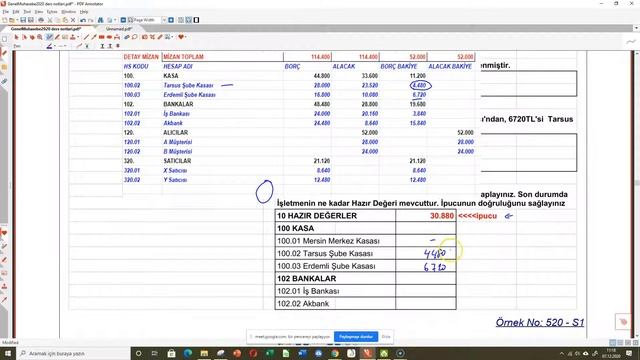
Task: Click the Delete X icon in the toolbar
Action: 73,20
